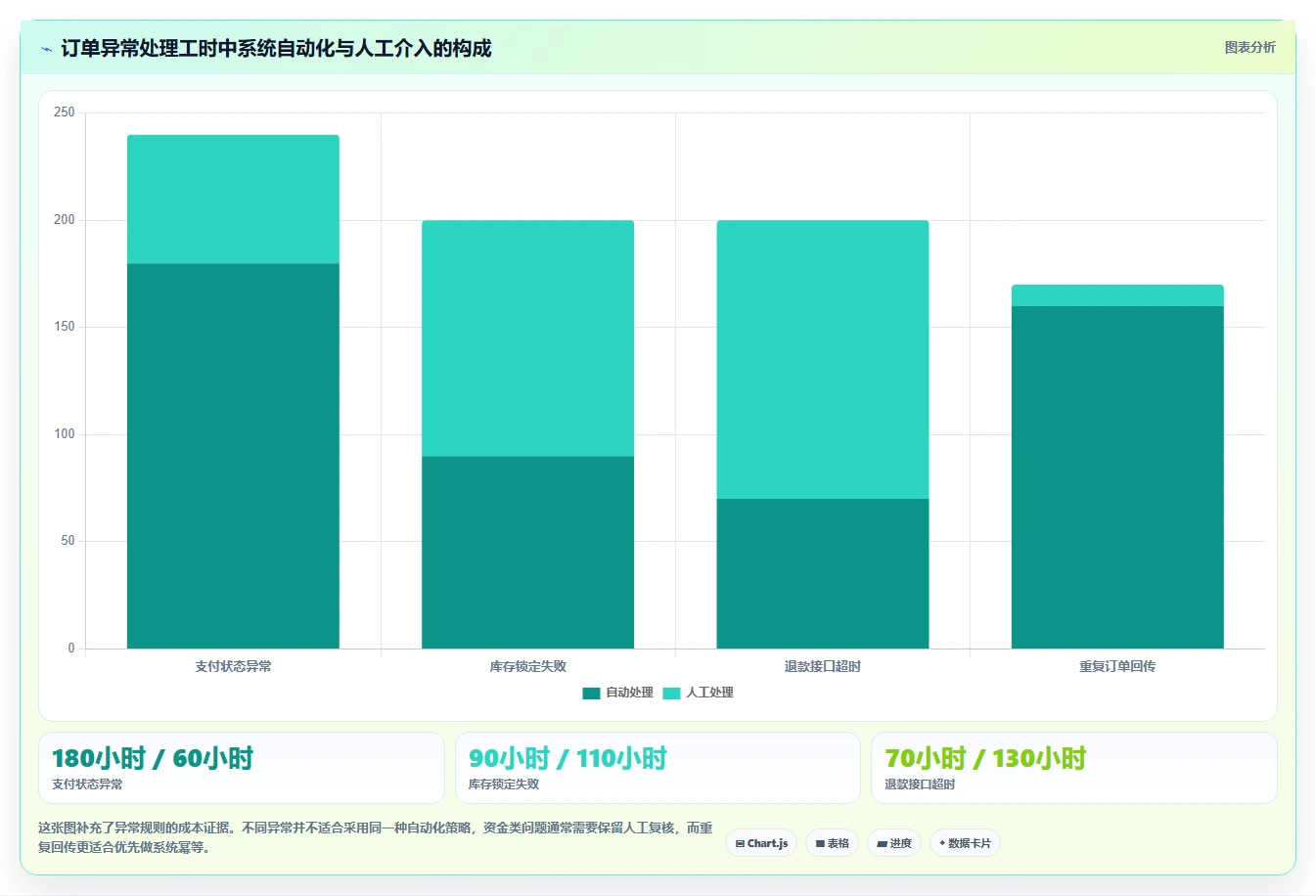Viewport: 1316px width, 896px height.
Task: Click the description paragraph starting 这张图补充了
Action: (x=376, y=837)
